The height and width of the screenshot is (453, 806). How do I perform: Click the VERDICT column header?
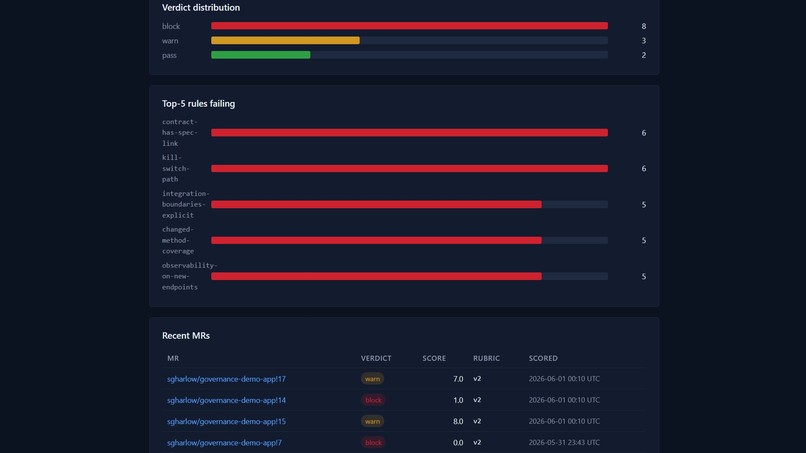(x=376, y=358)
